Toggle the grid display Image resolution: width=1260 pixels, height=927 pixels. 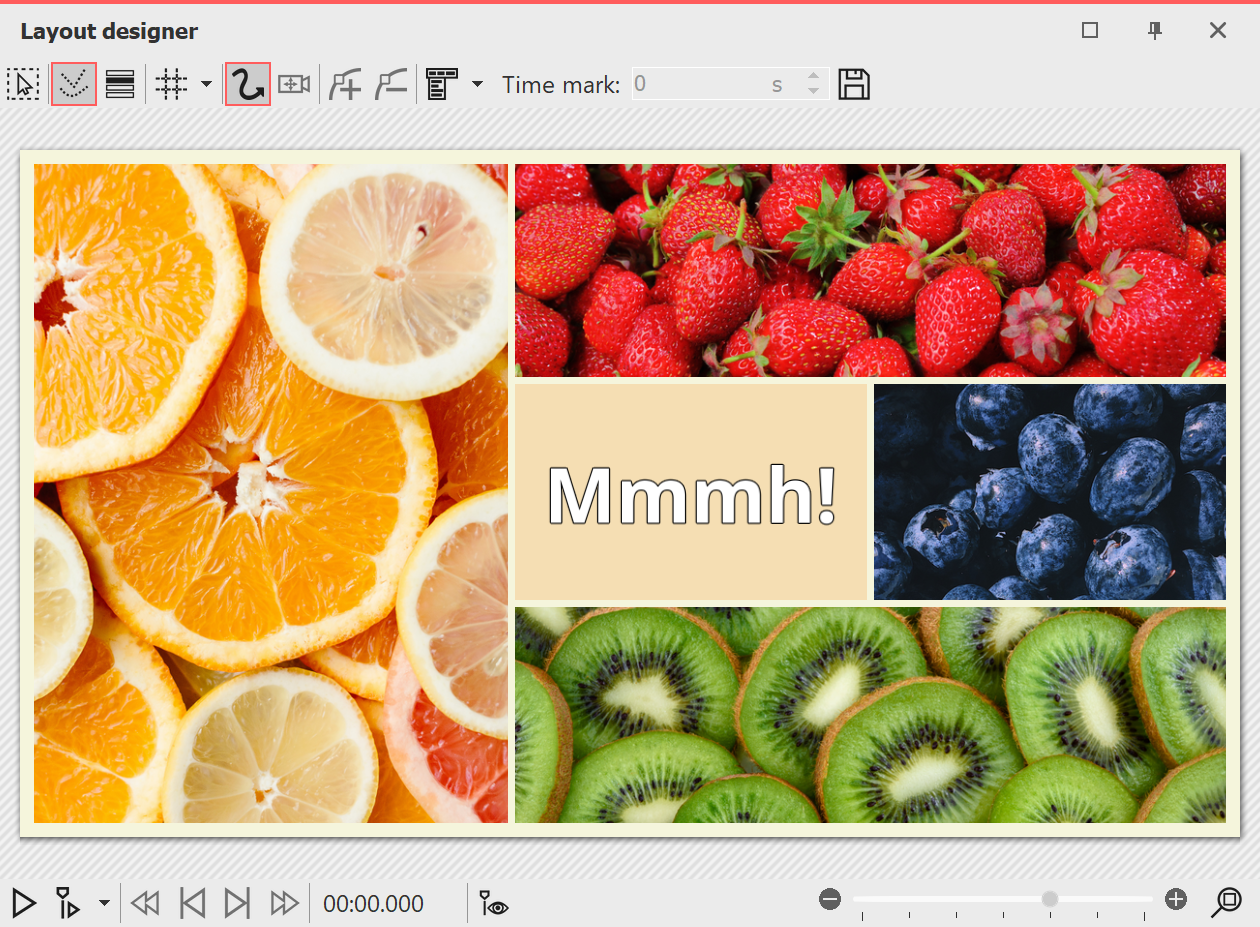[172, 84]
